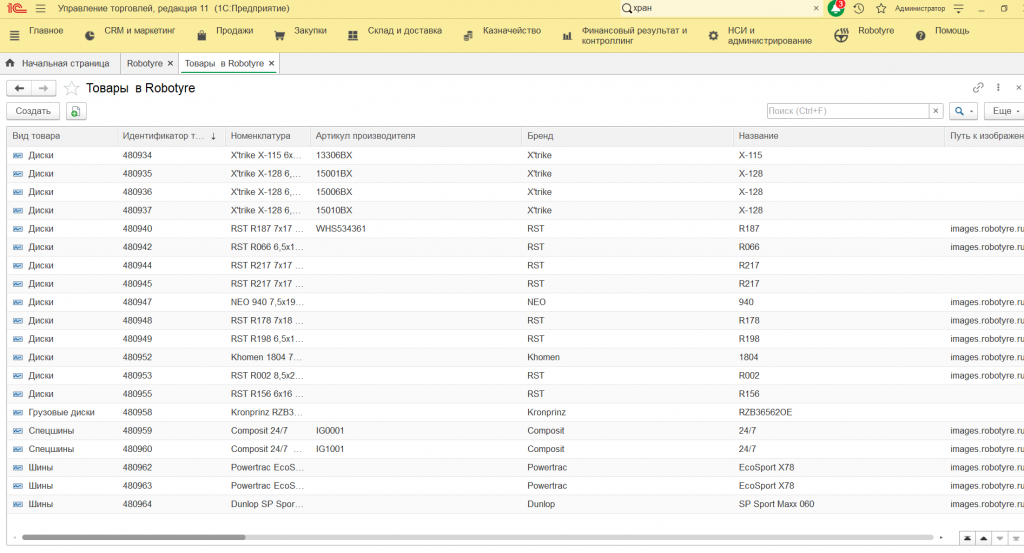Jump to the list top arrow button
The width and height of the screenshot is (1024, 553).
click(x=967, y=539)
